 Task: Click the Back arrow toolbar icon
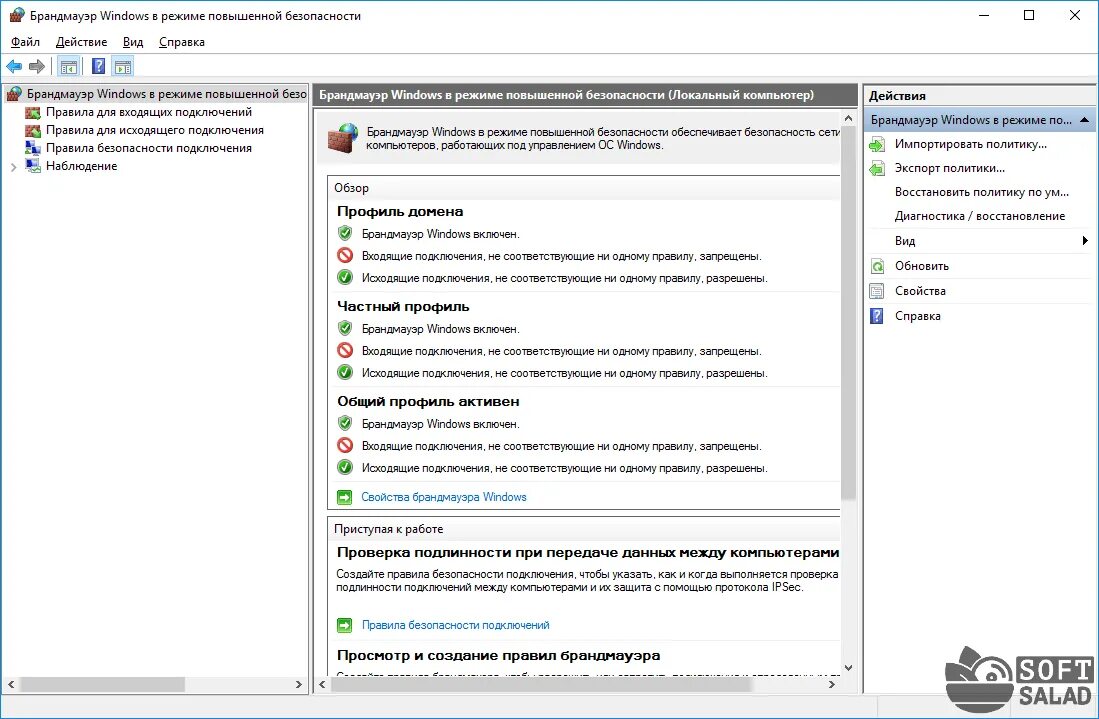click(14, 67)
